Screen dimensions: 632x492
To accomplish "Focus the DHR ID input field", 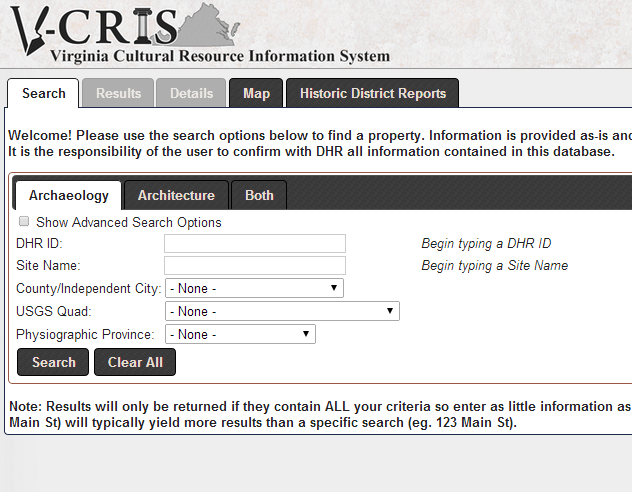I will (255, 243).
